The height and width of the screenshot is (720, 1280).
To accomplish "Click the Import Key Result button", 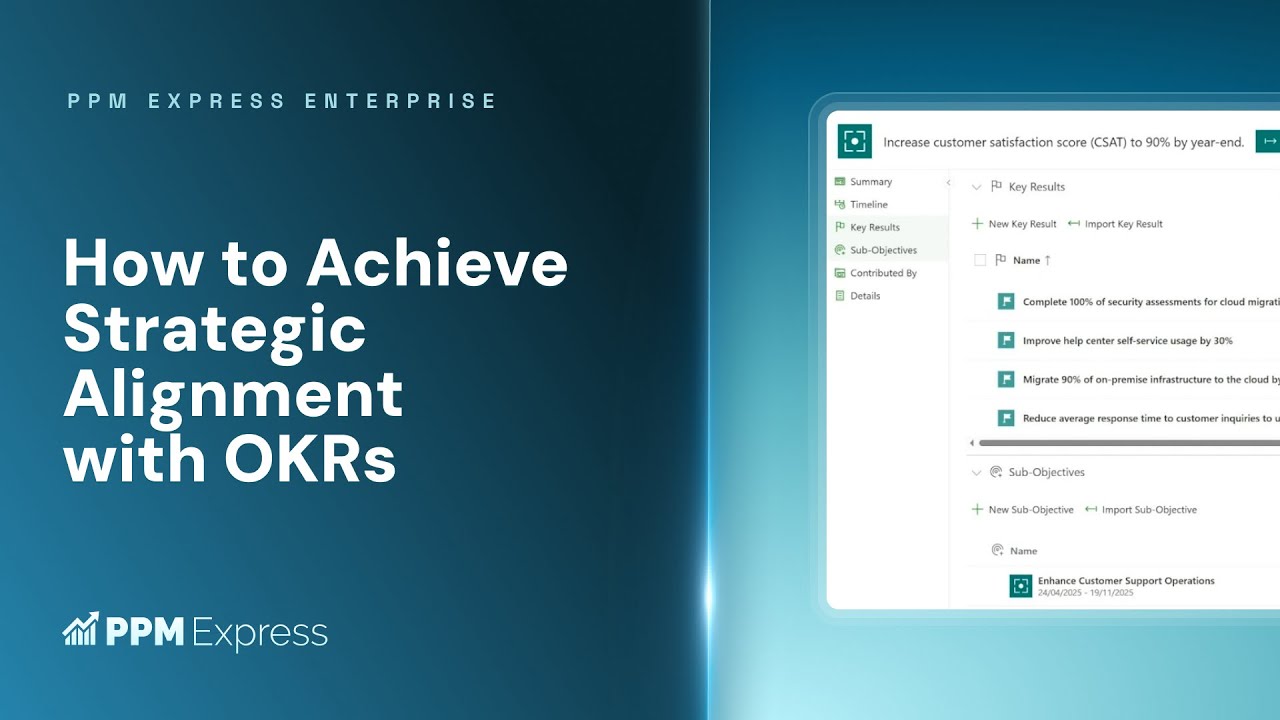I will click(x=1115, y=224).
